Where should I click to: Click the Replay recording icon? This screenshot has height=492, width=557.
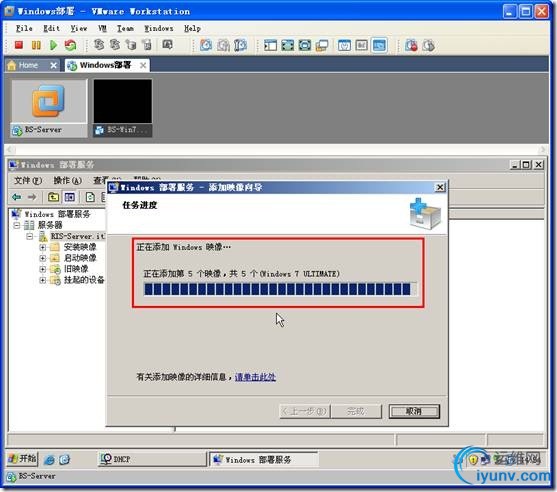coord(429,45)
